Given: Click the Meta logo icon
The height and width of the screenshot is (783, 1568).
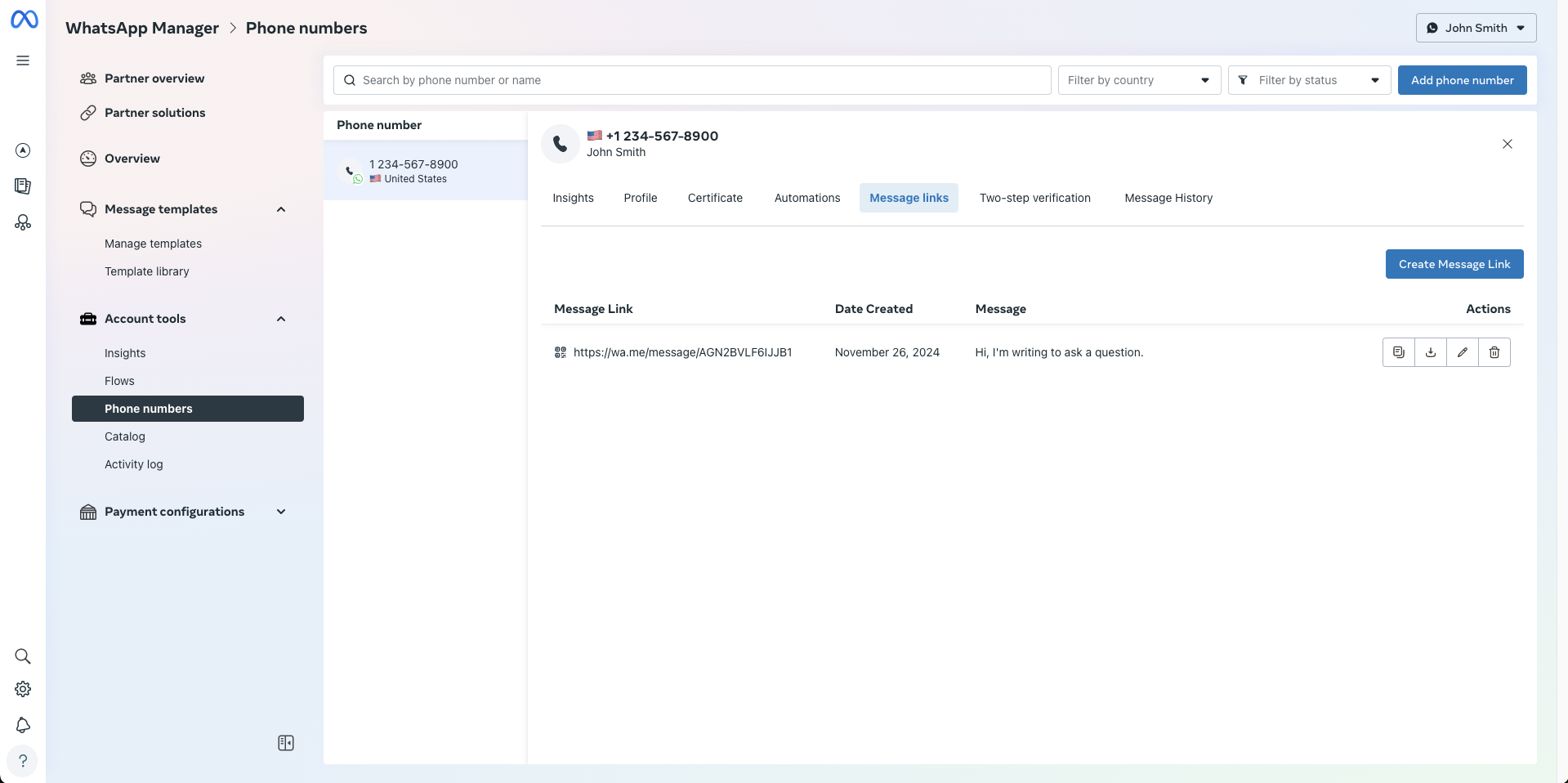Looking at the screenshot, I should click(24, 20).
